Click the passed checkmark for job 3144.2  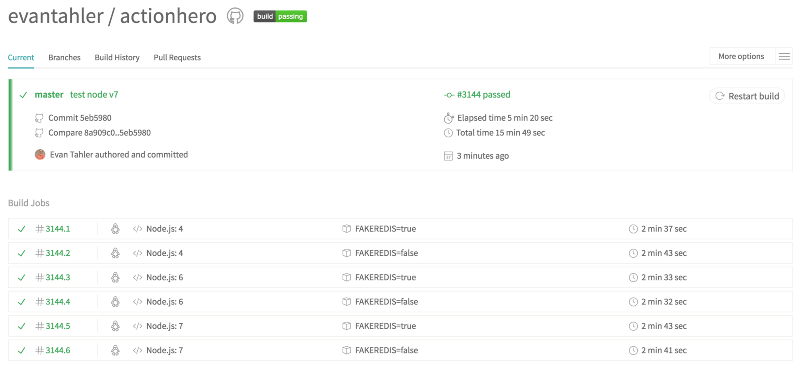pos(21,253)
